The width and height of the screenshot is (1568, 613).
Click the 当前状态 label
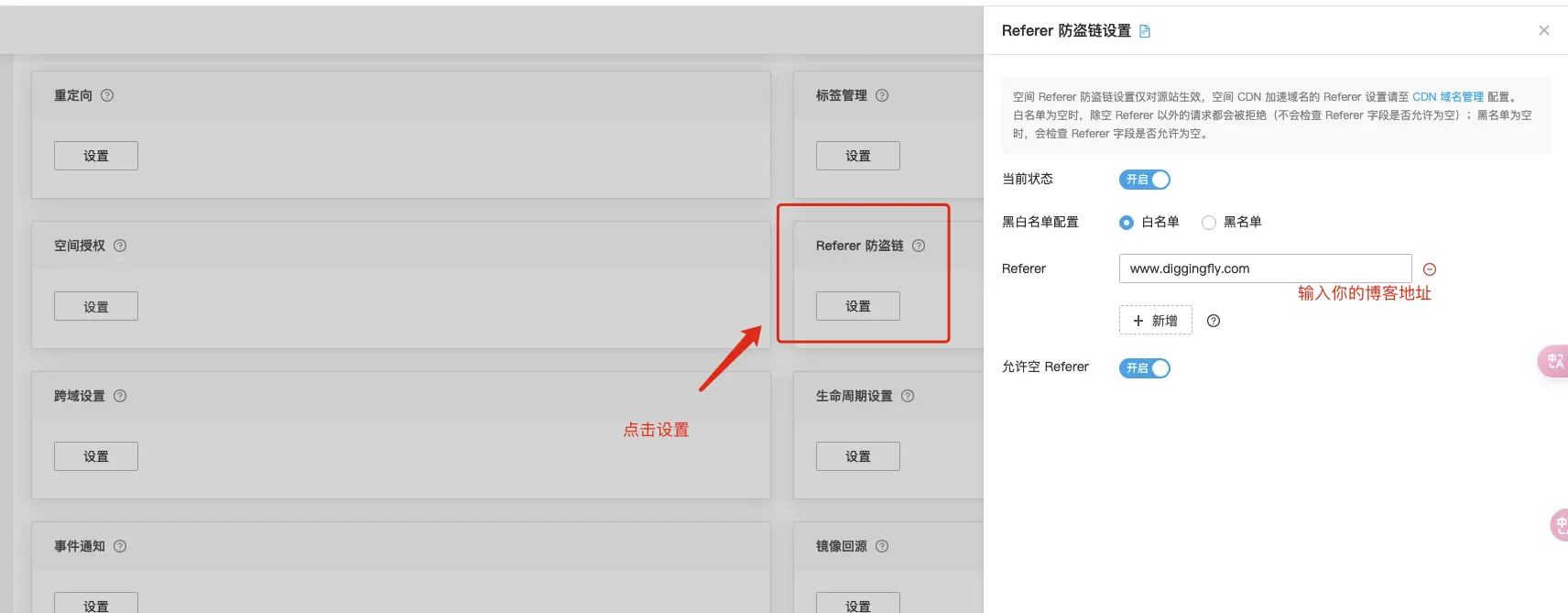[1028, 179]
